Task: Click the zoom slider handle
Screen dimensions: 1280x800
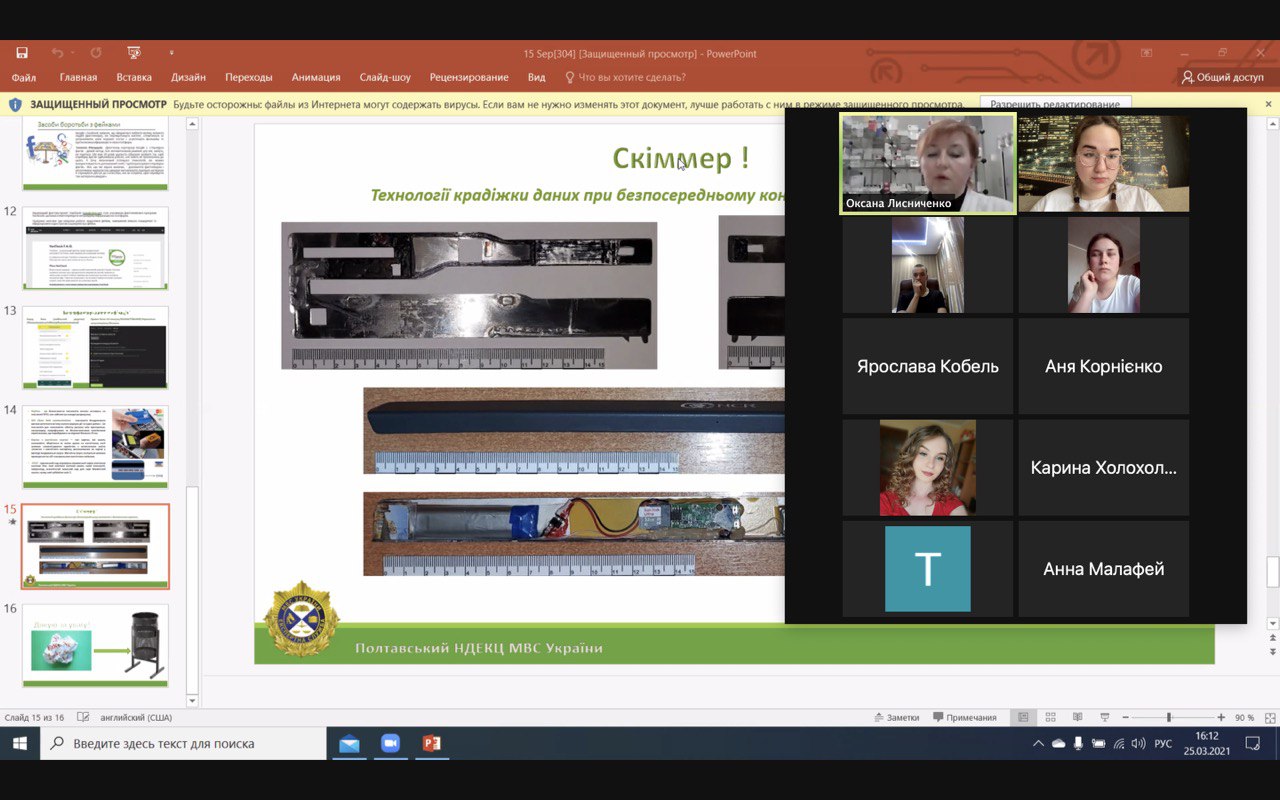Action: pos(1168,717)
